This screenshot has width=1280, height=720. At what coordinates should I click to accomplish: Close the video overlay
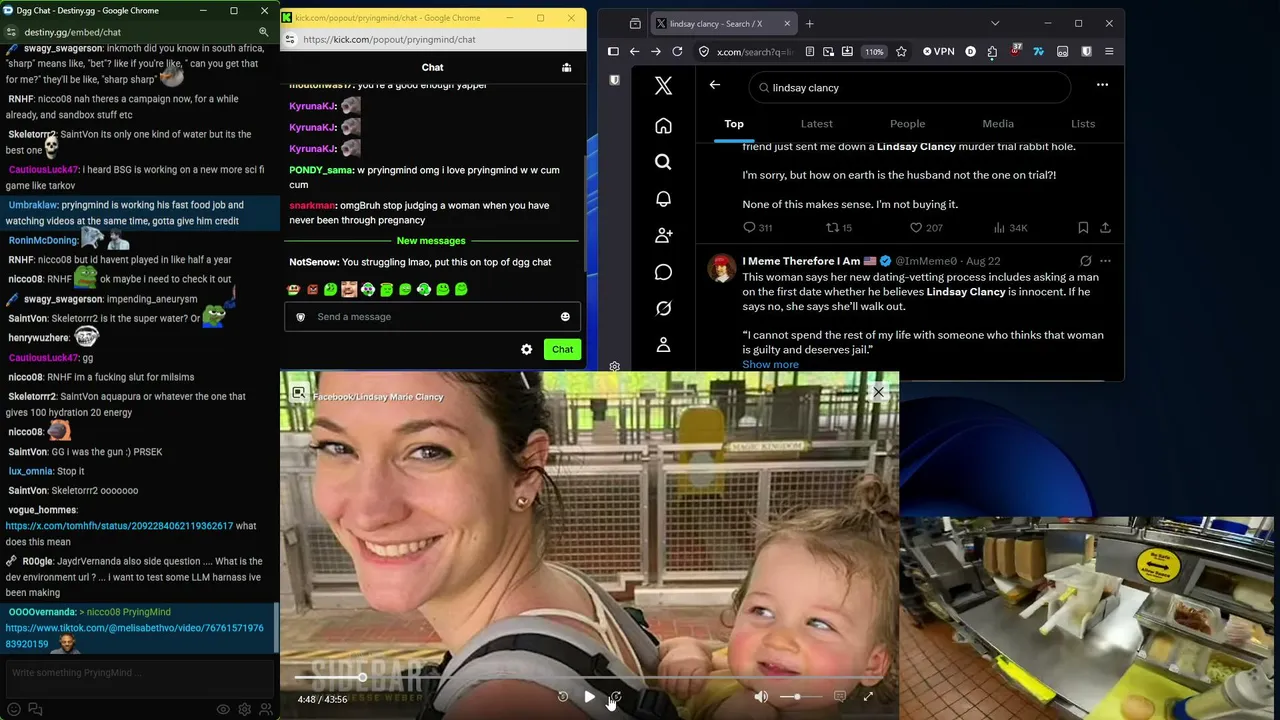coord(878,392)
